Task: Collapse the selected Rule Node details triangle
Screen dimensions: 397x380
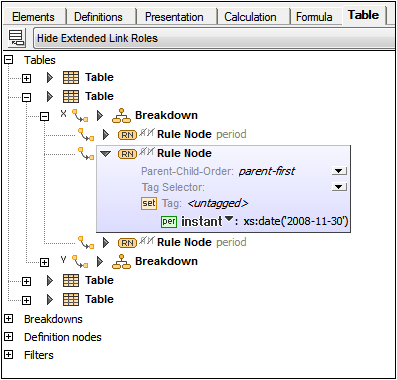Action: 106,154
